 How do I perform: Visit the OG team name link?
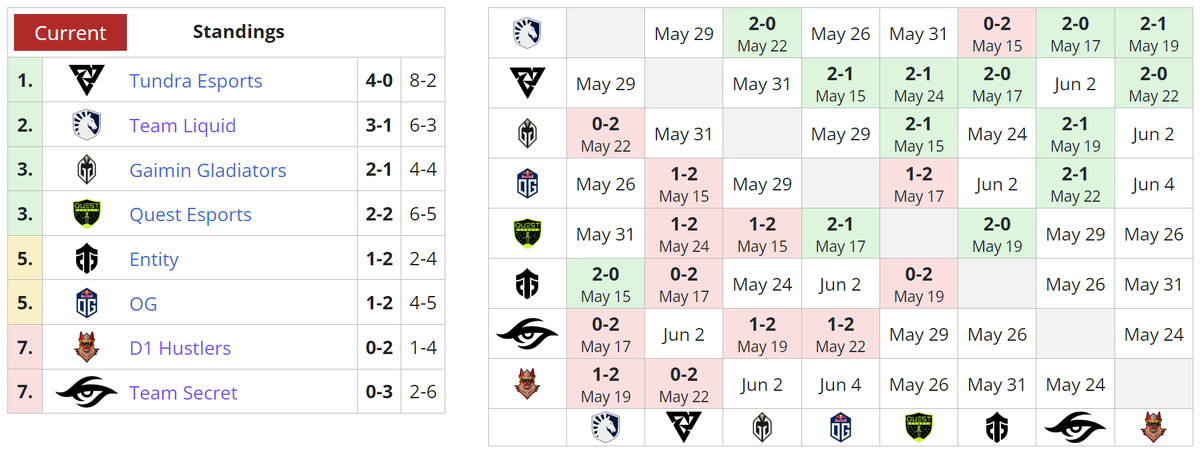point(143,304)
